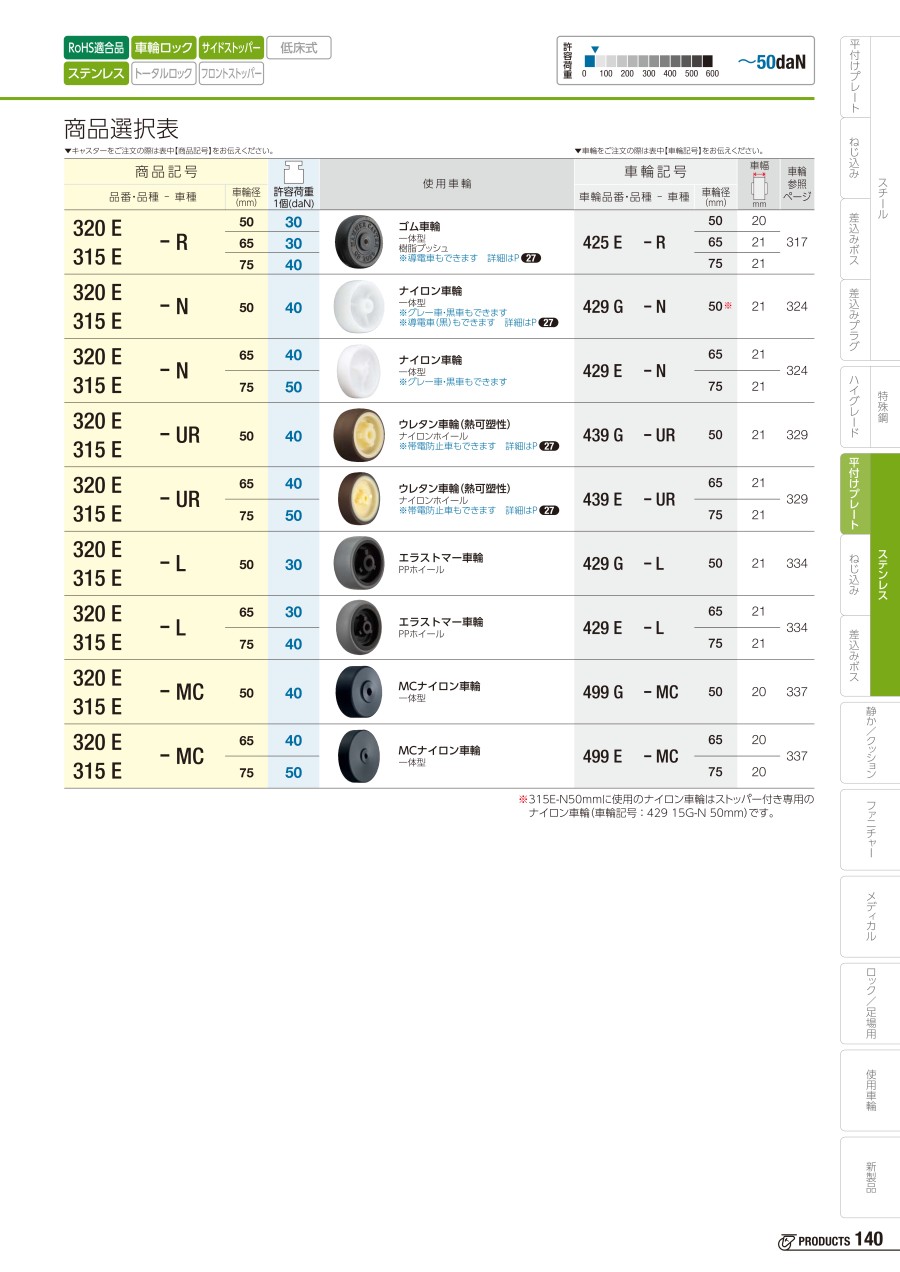
Task: Toggle the RoHS適合品 badge
Action: [96, 47]
